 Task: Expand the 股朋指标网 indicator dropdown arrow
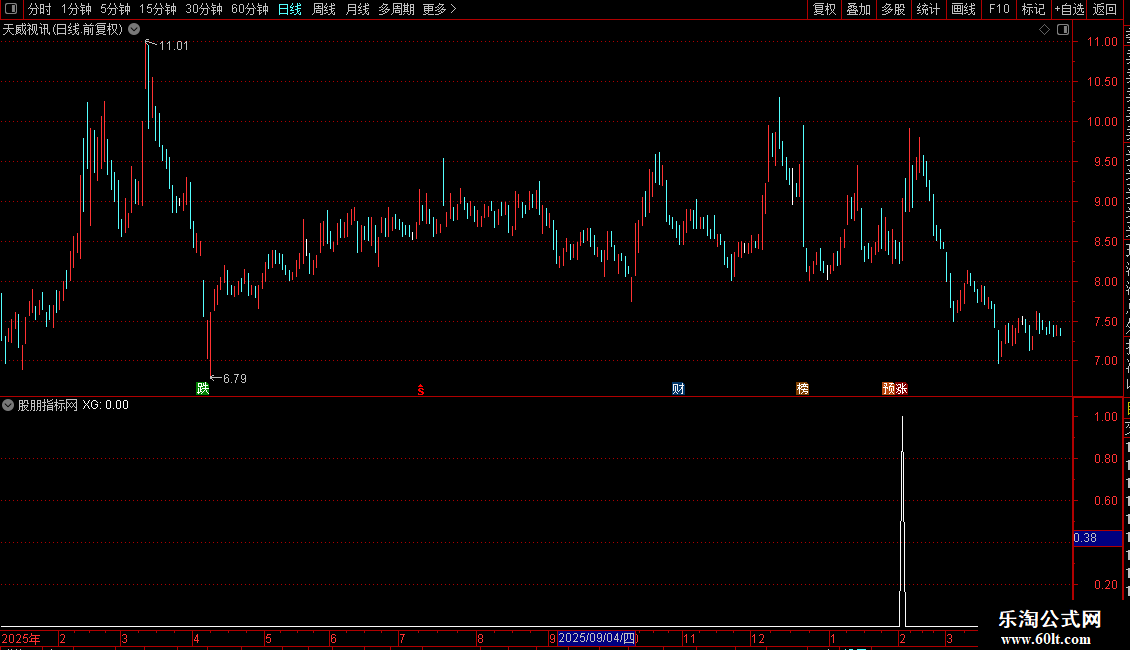[x=8, y=405]
